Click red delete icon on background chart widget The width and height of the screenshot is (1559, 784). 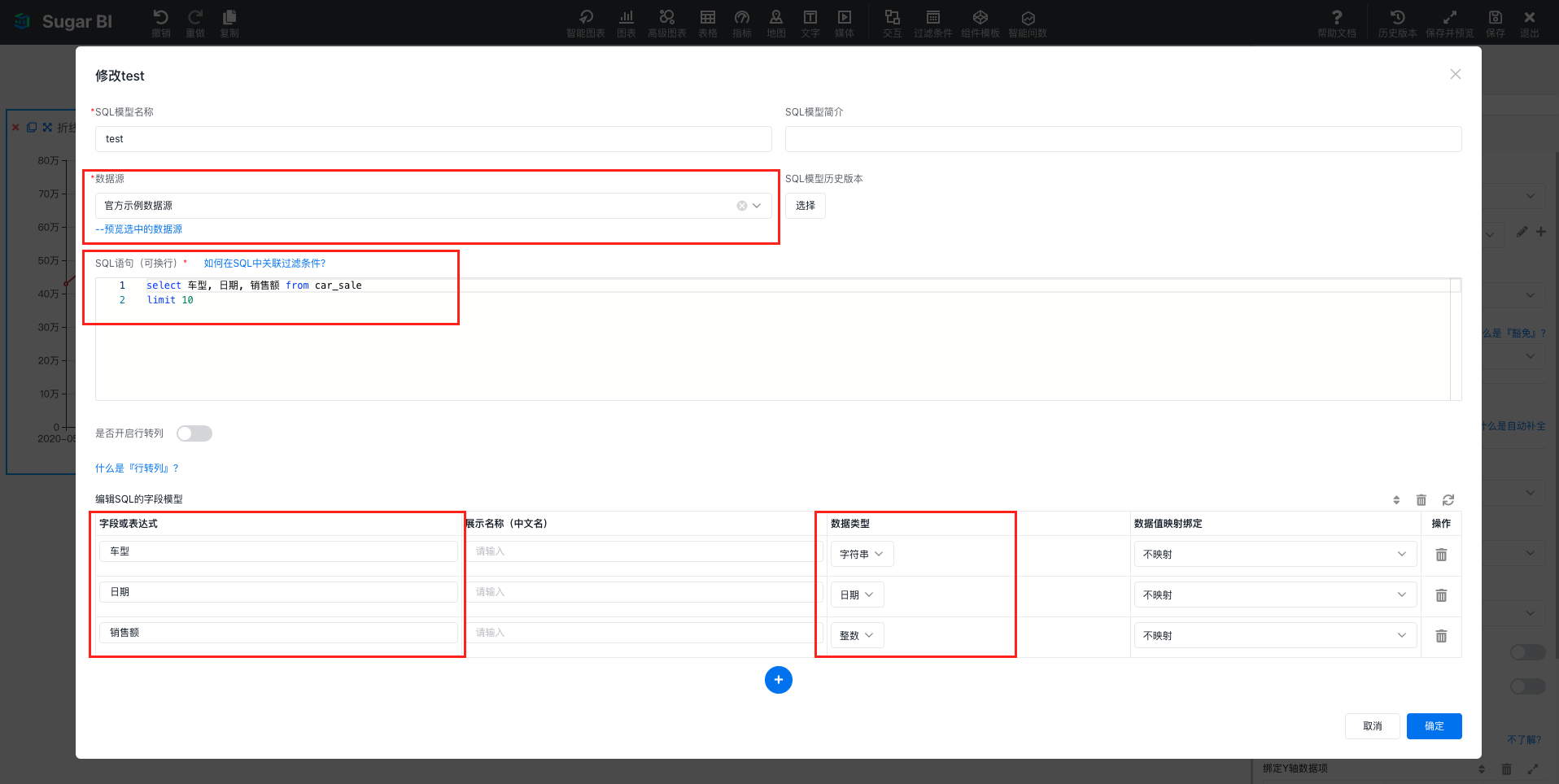click(15, 128)
